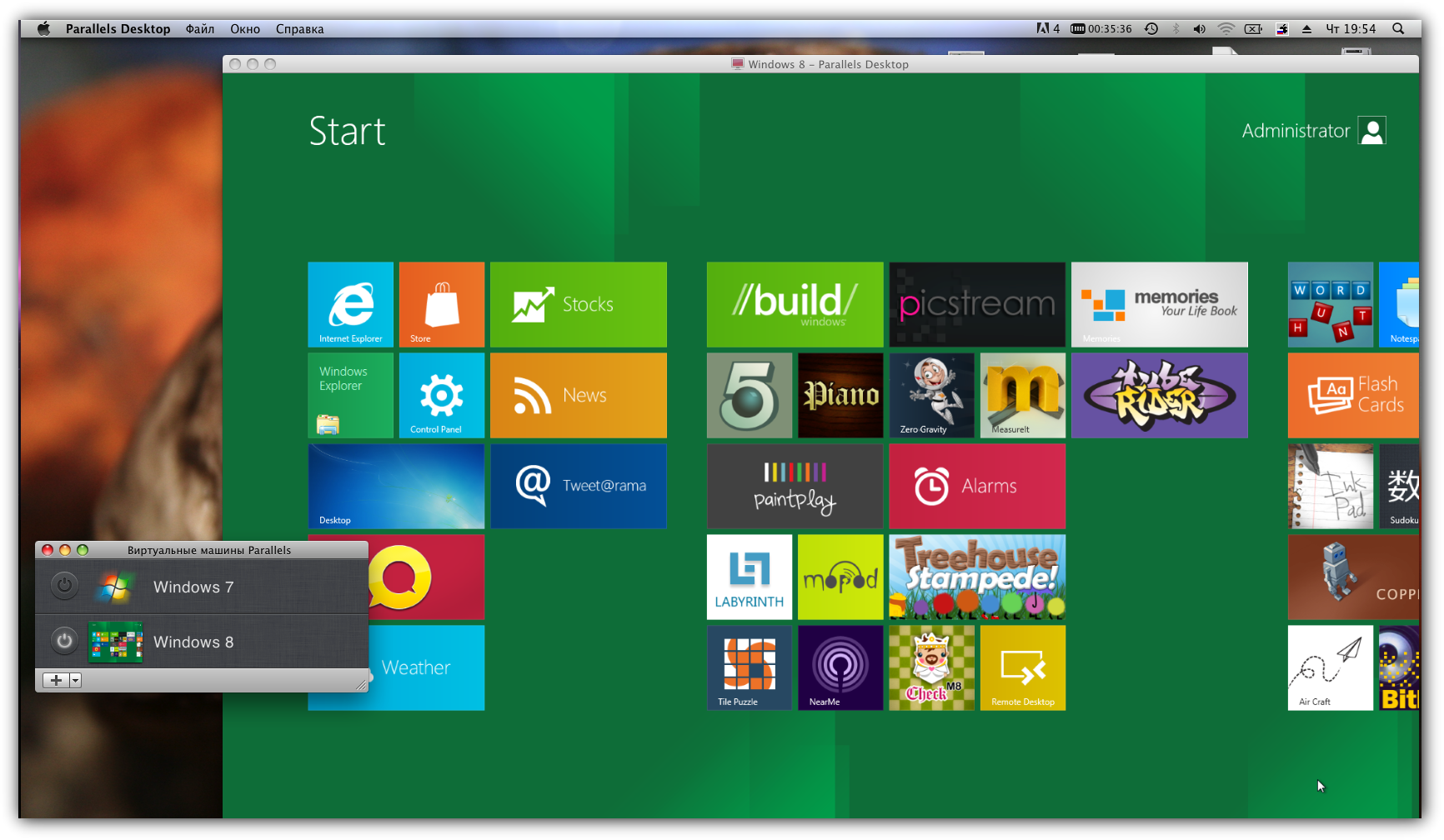The width and height of the screenshot is (1444, 840).
Task: Open the Ink Pad tile
Action: 1330,486
